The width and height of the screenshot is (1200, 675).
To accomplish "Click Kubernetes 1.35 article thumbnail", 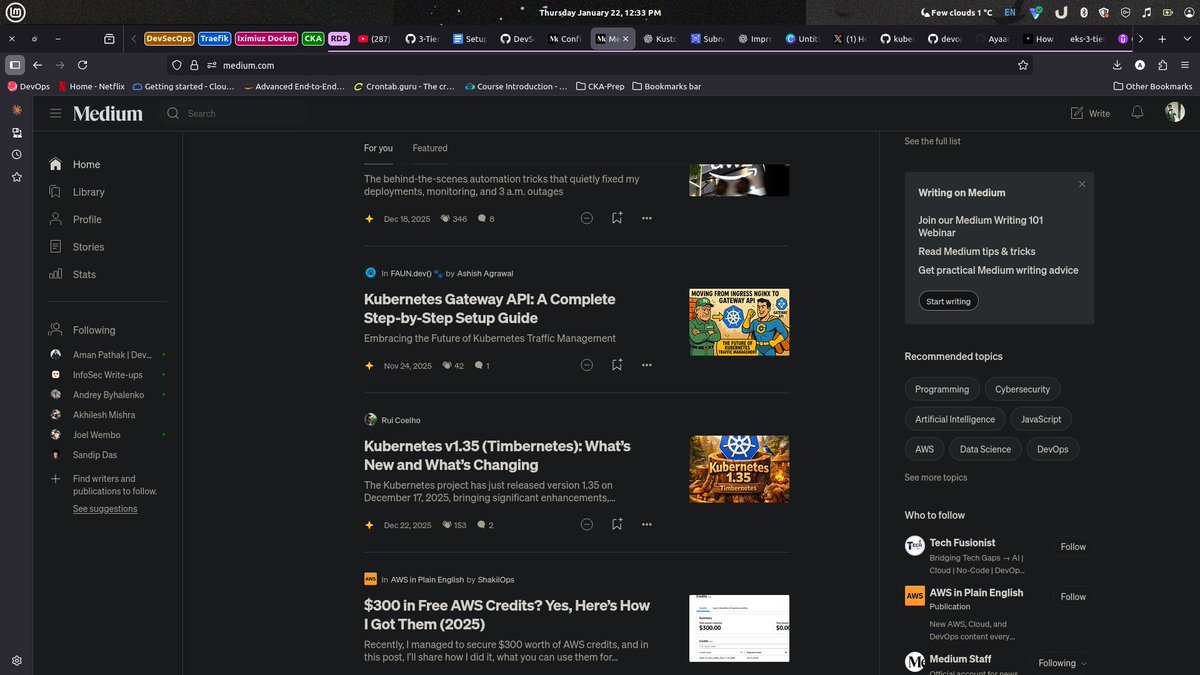I will pos(739,468).
